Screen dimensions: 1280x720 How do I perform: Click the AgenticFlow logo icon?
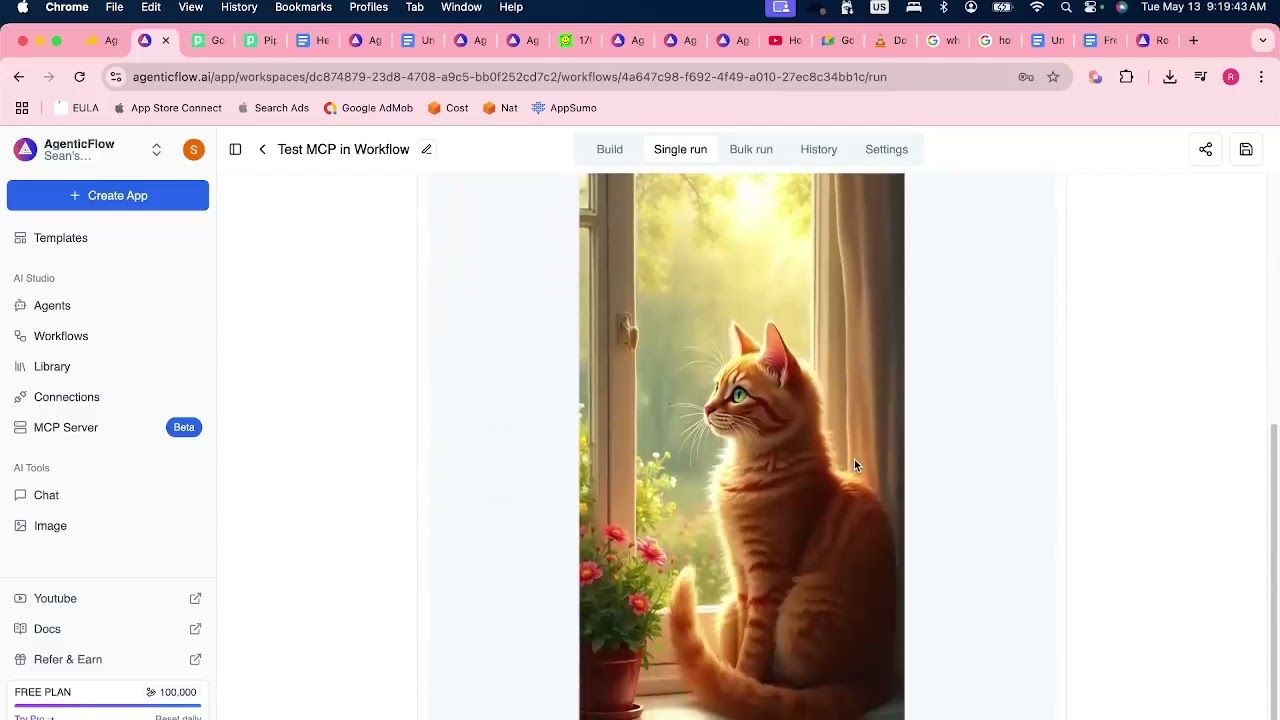tap(25, 150)
